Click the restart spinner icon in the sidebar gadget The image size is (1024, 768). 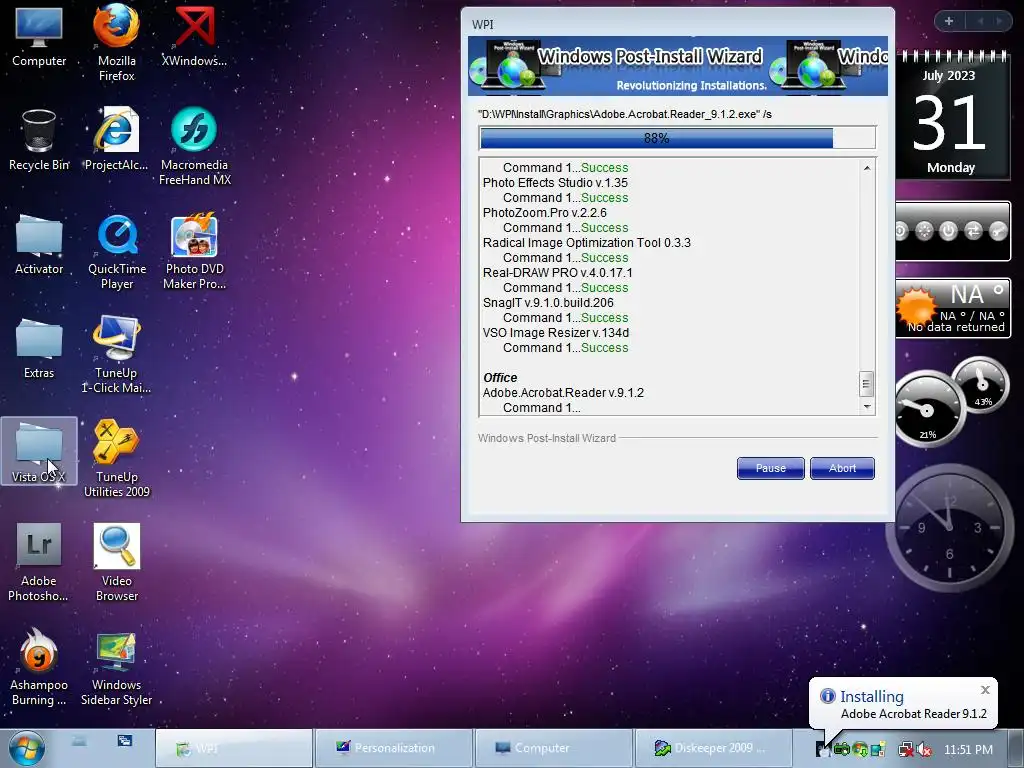[923, 231]
